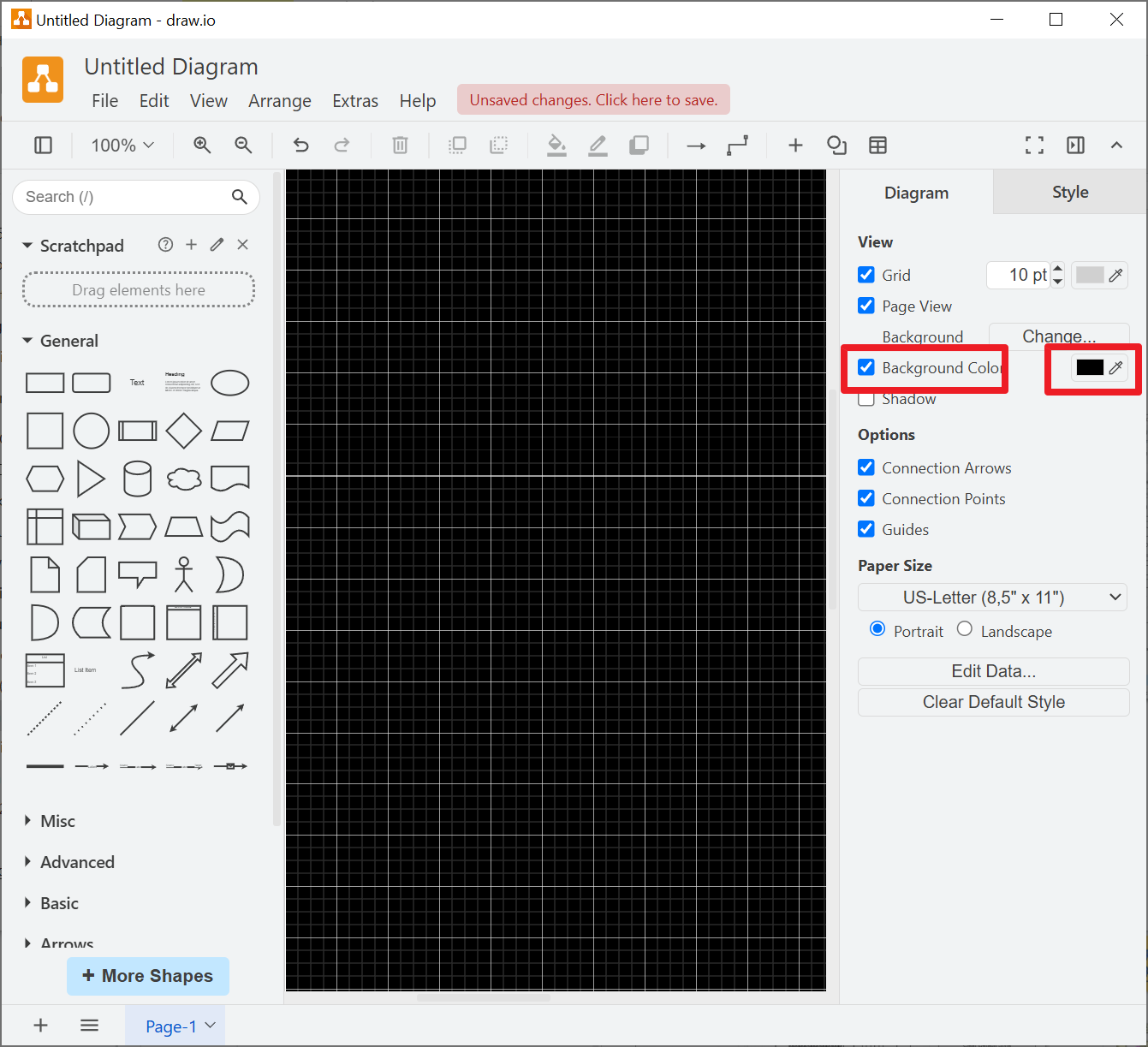
Task: Open the Extras menu
Action: (355, 101)
